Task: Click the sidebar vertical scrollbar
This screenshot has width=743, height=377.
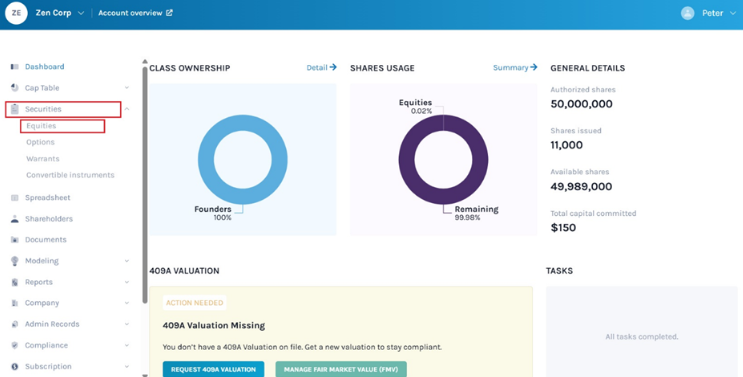Action: pos(145,185)
